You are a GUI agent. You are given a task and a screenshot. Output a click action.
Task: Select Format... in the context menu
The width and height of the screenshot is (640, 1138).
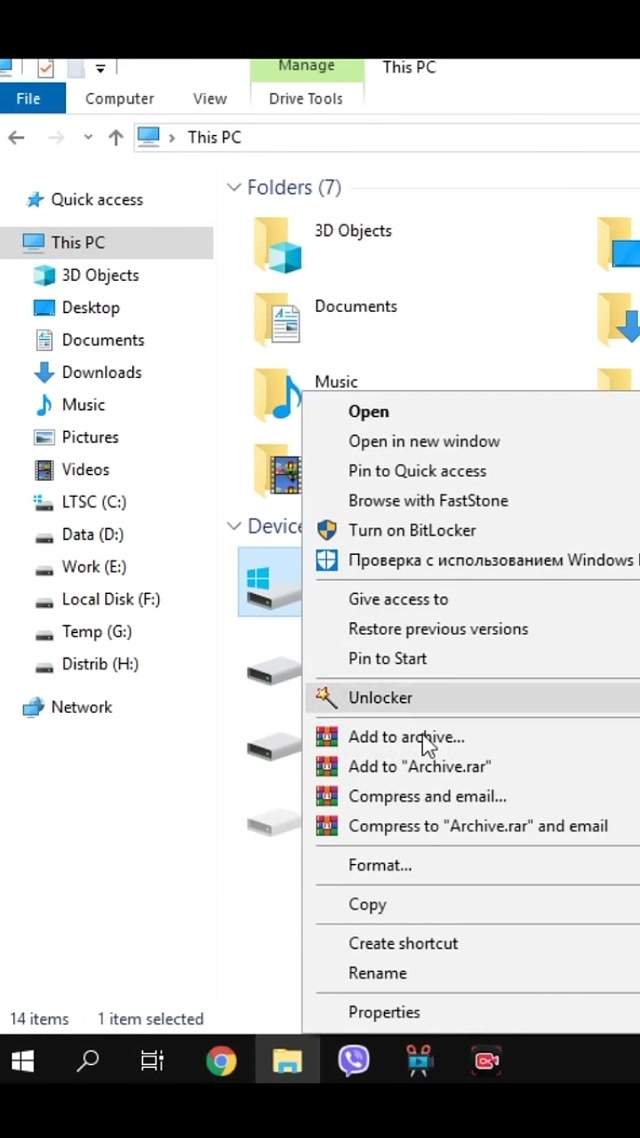pos(380,865)
